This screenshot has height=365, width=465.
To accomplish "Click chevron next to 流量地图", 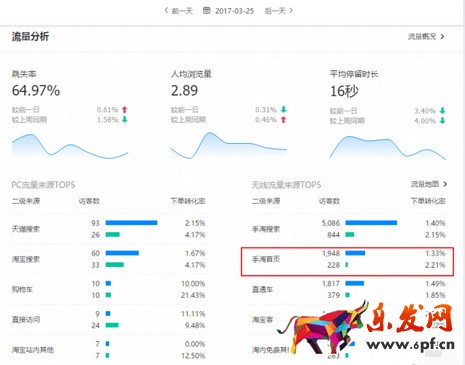I will pyautogui.click(x=445, y=184).
